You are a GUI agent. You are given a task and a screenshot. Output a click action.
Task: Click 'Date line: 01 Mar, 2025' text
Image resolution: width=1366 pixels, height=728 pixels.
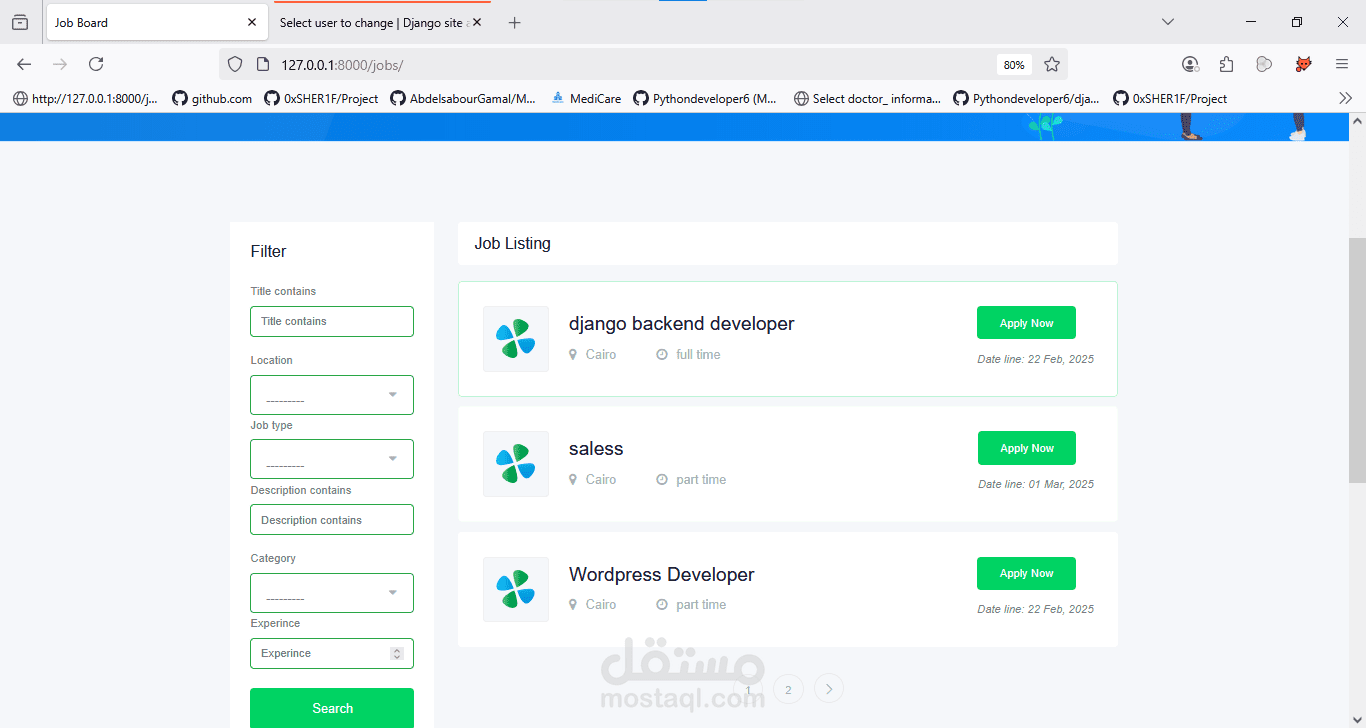1036,484
